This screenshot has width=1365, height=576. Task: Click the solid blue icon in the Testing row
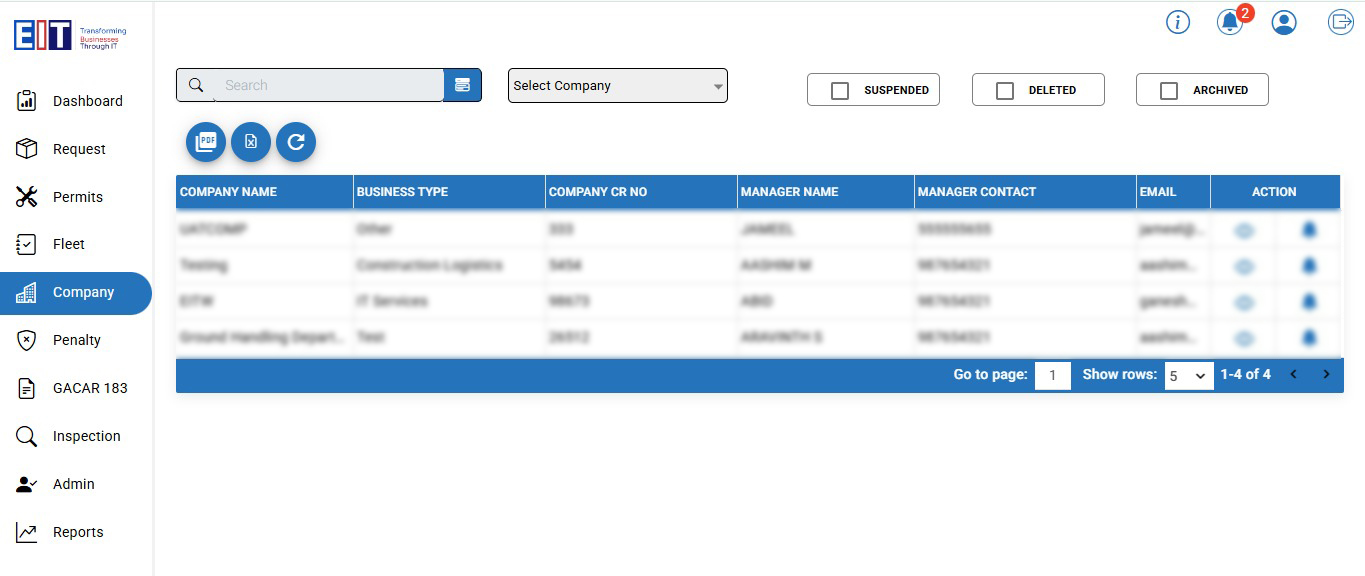click(x=1309, y=266)
